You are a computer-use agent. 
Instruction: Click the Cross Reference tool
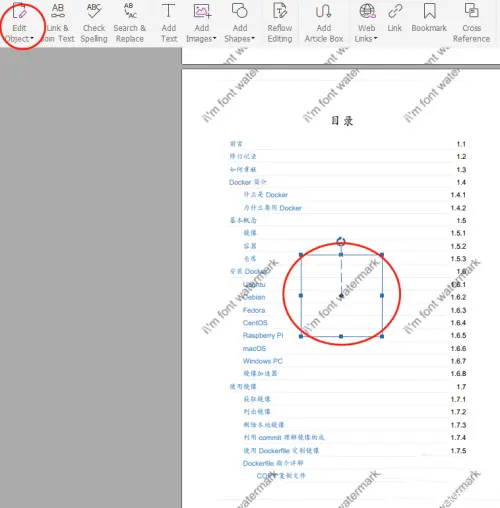click(471, 24)
